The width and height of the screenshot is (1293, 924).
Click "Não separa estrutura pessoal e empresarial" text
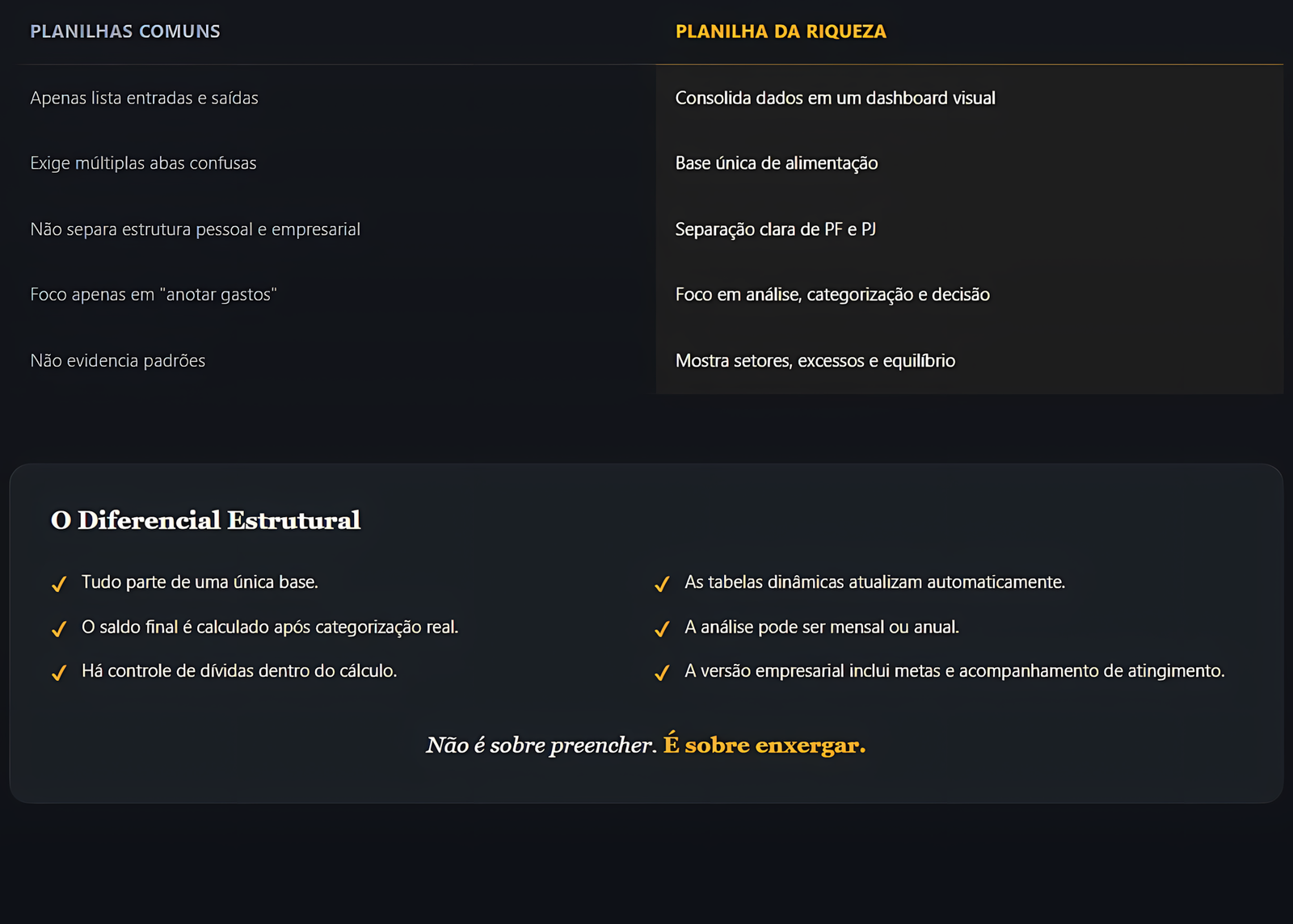(x=195, y=229)
